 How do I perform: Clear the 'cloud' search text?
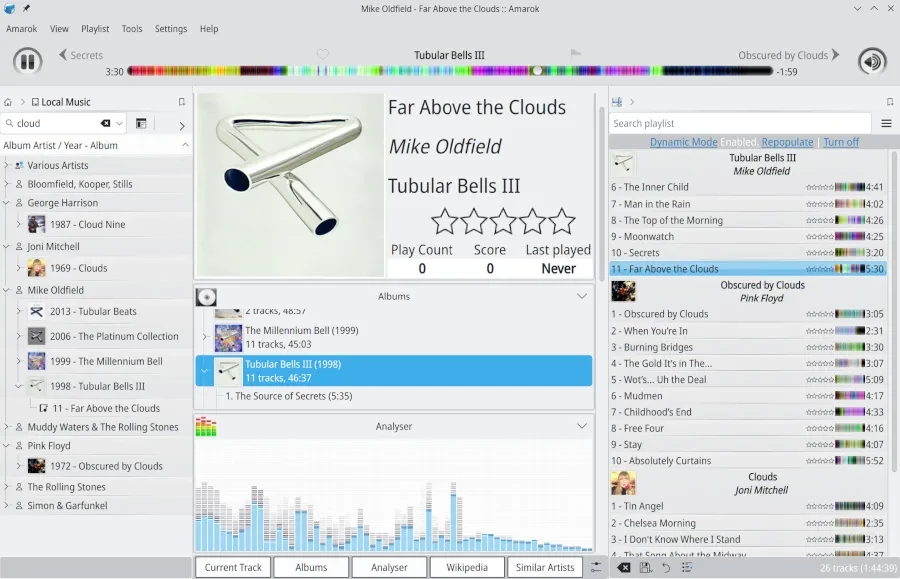(x=105, y=124)
